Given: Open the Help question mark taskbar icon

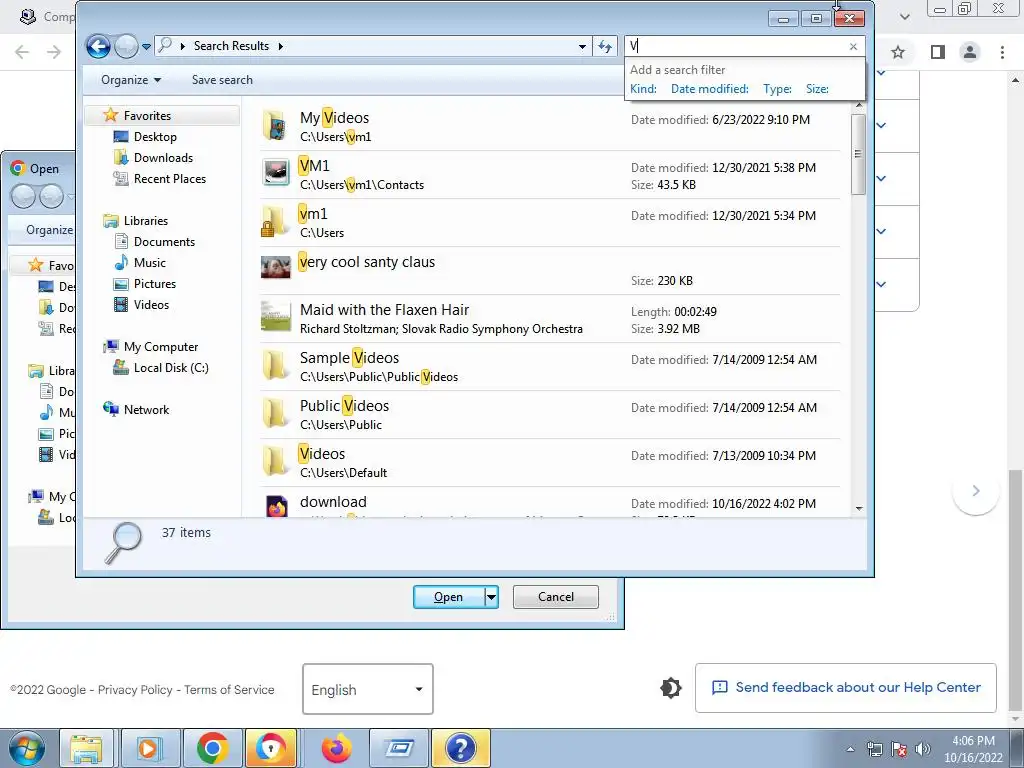Looking at the screenshot, I should click(x=460, y=748).
